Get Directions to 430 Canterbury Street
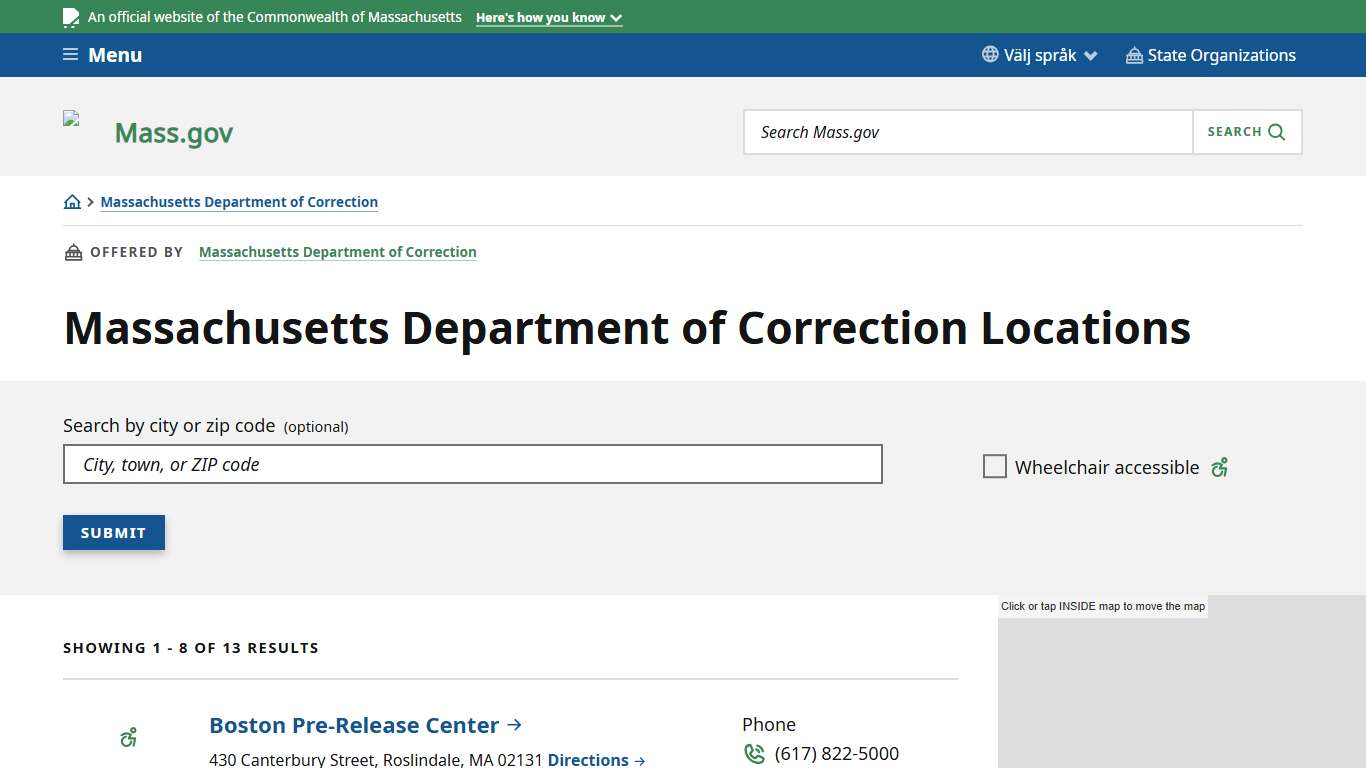 589,759
